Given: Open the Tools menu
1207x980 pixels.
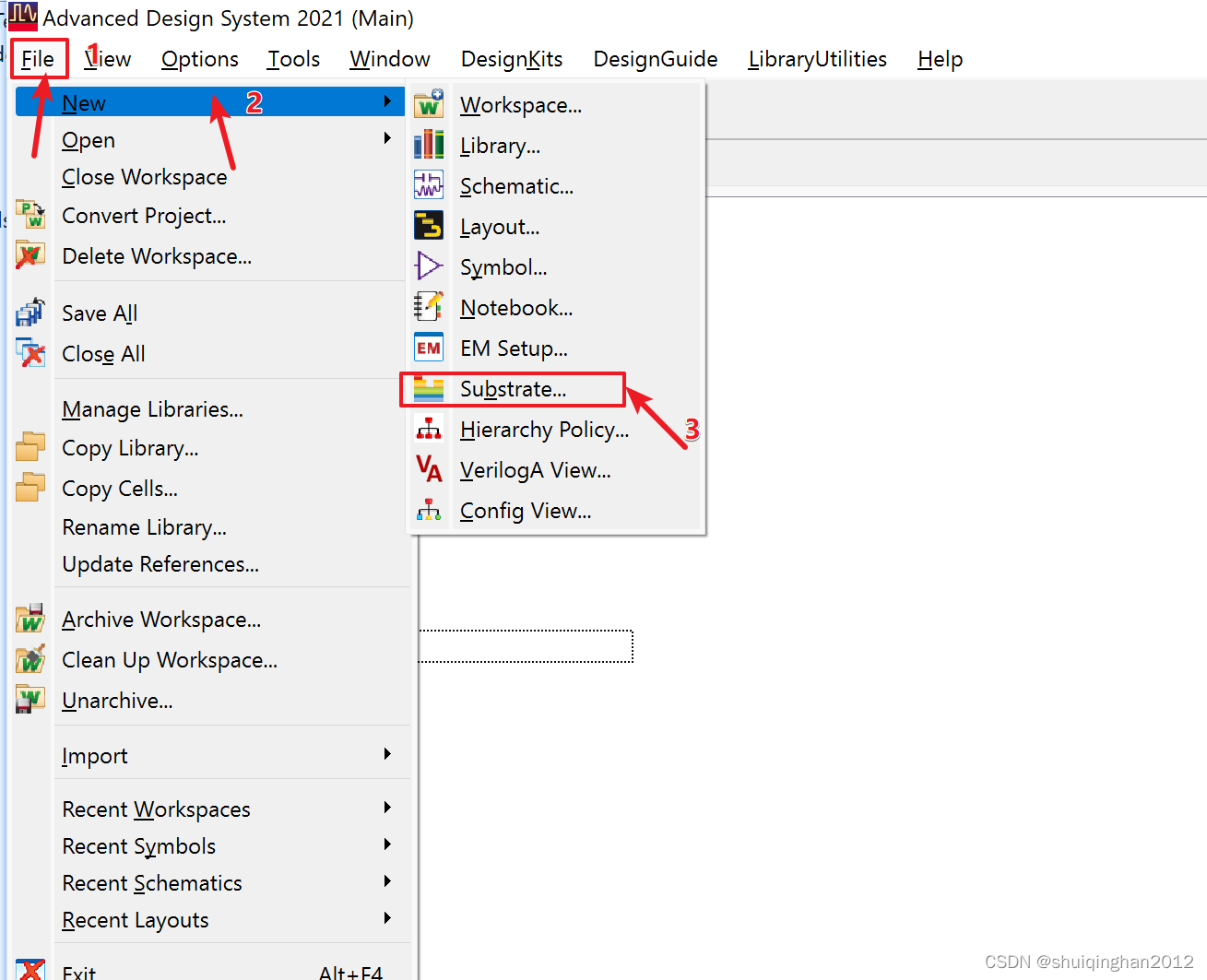Looking at the screenshot, I should click(294, 59).
